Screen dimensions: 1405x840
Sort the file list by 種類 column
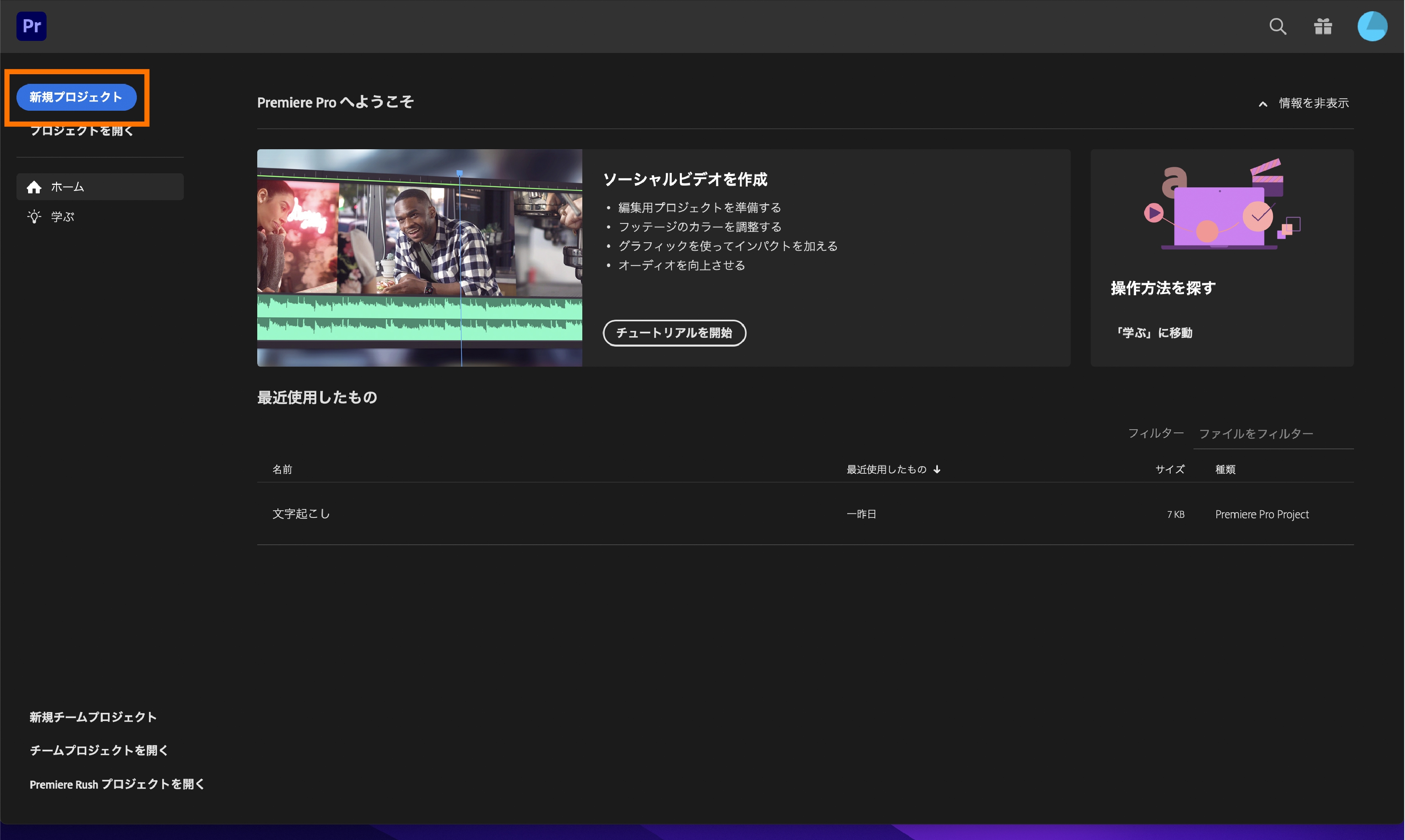click(x=1225, y=469)
